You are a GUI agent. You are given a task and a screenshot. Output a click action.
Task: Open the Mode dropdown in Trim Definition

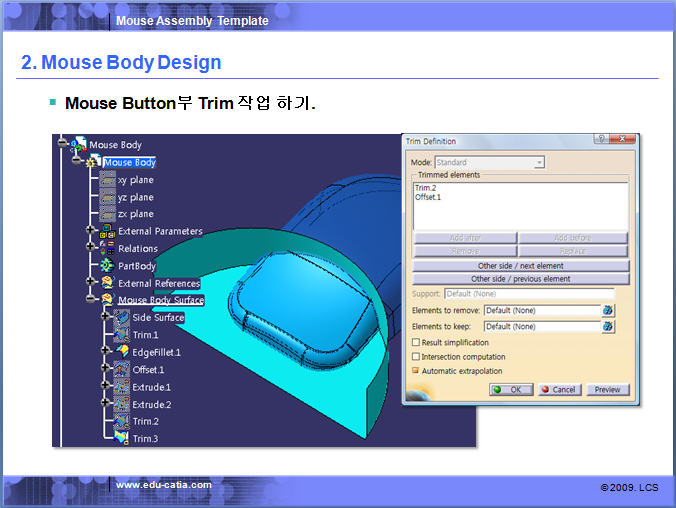[539, 162]
